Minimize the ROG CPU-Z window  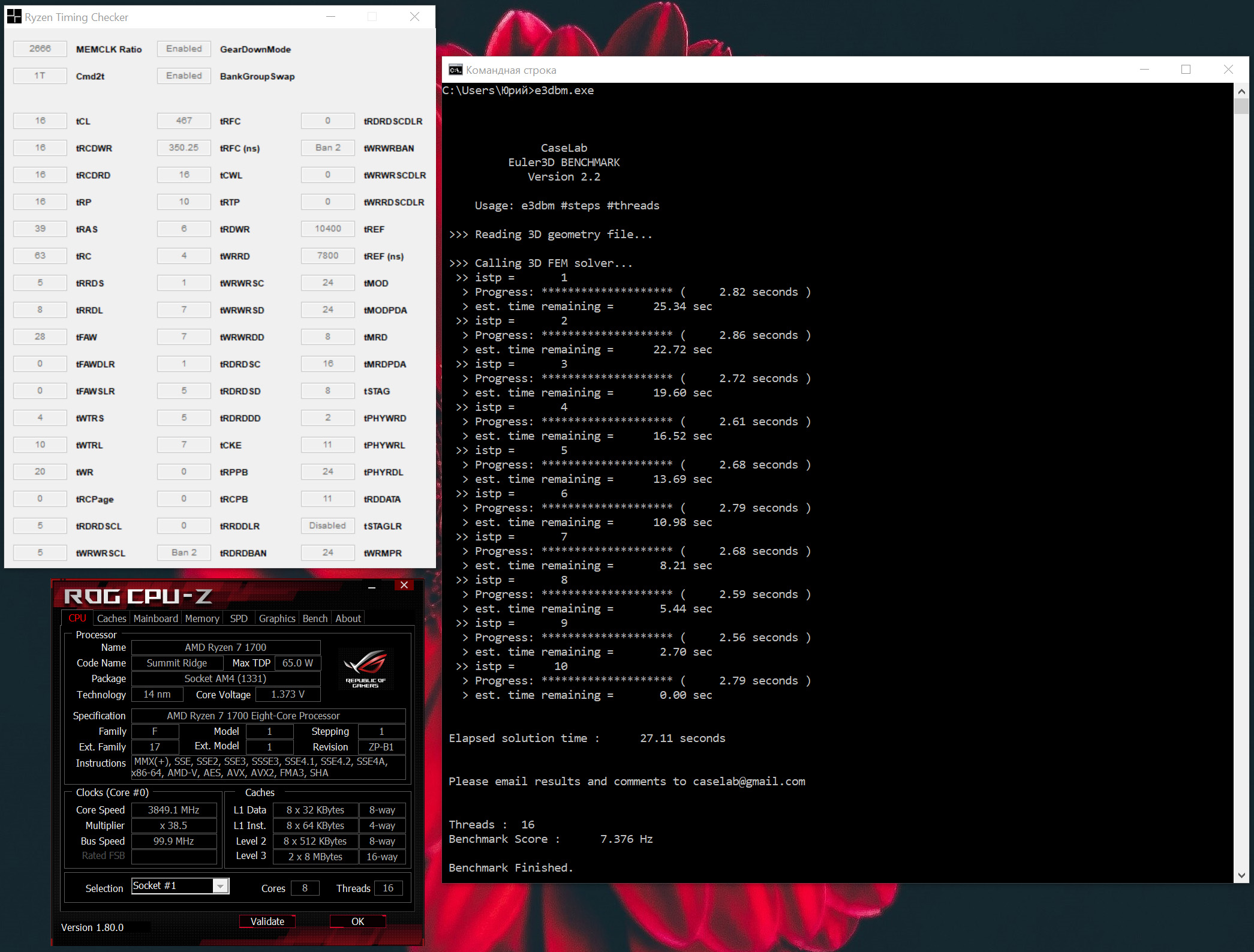[372, 586]
